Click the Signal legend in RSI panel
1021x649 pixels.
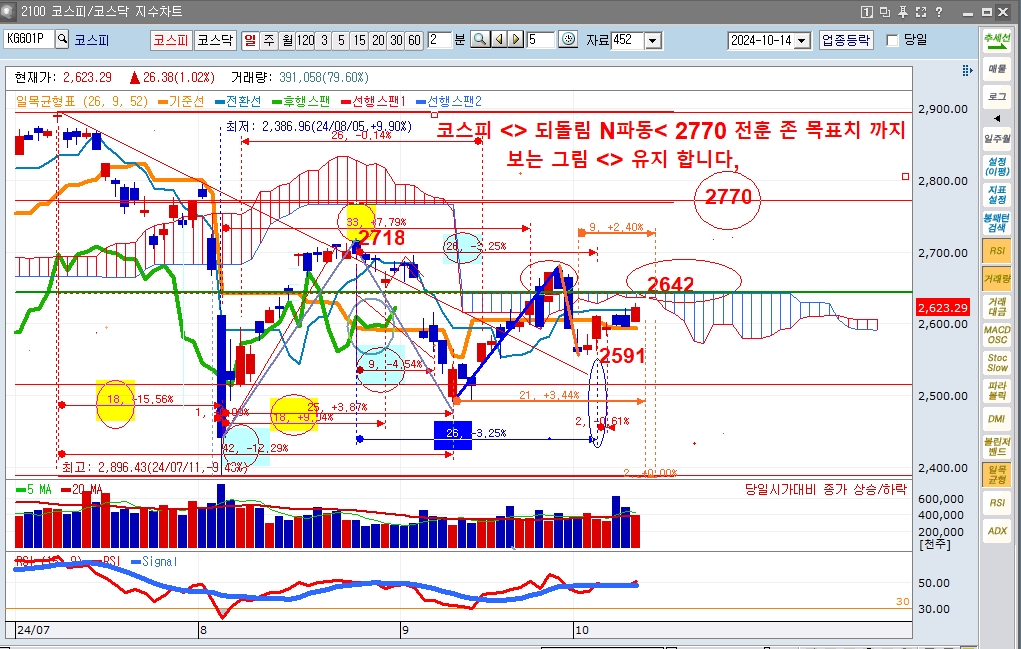(x=154, y=561)
